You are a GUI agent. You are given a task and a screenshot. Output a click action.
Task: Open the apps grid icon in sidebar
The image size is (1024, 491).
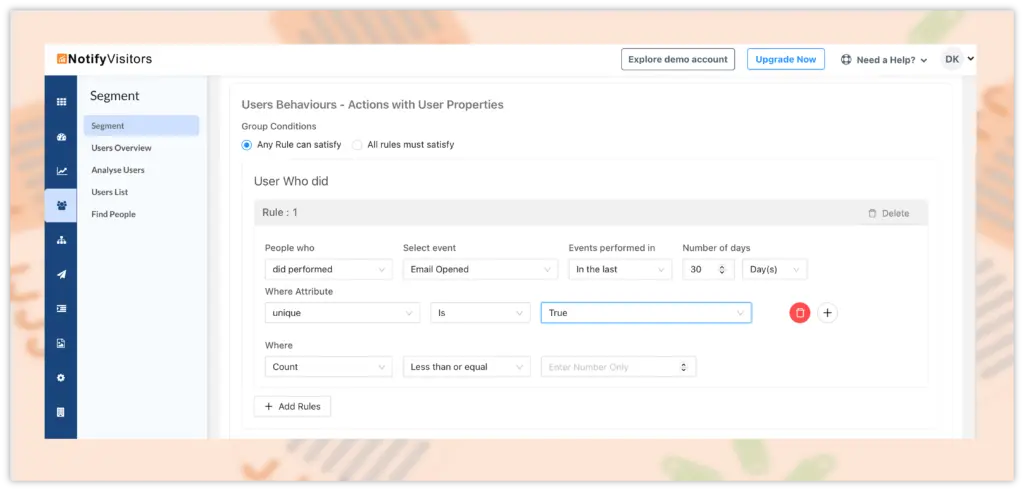coord(61,102)
